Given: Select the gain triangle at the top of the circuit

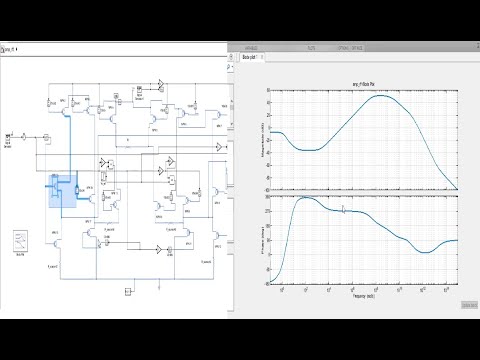Looking at the screenshot, I should [x=161, y=83].
